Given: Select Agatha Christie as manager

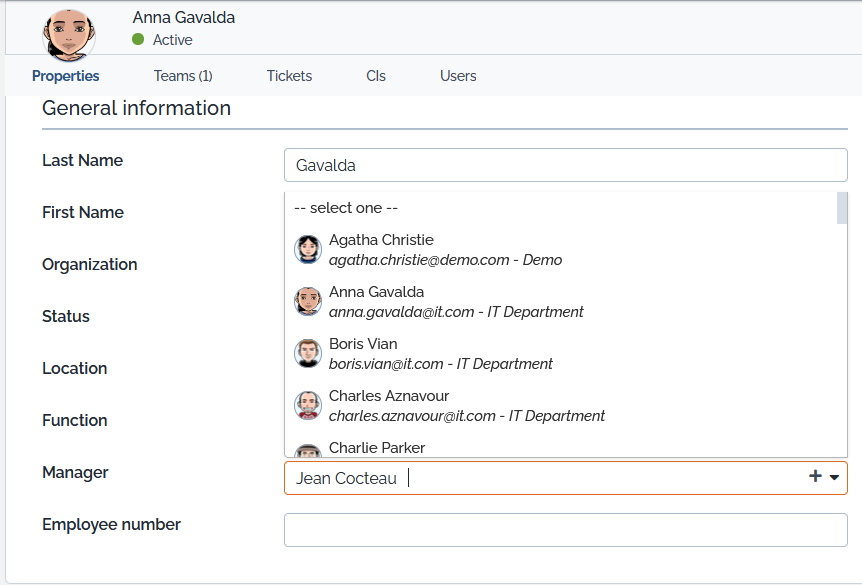Looking at the screenshot, I should 445,250.
